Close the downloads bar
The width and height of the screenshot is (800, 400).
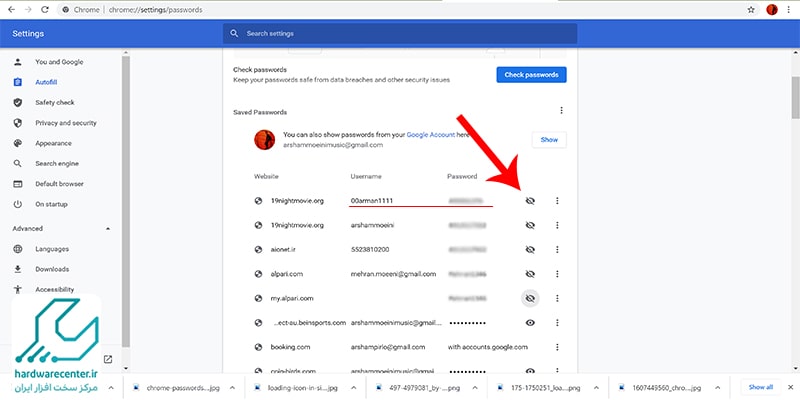(x=791, y=387)
